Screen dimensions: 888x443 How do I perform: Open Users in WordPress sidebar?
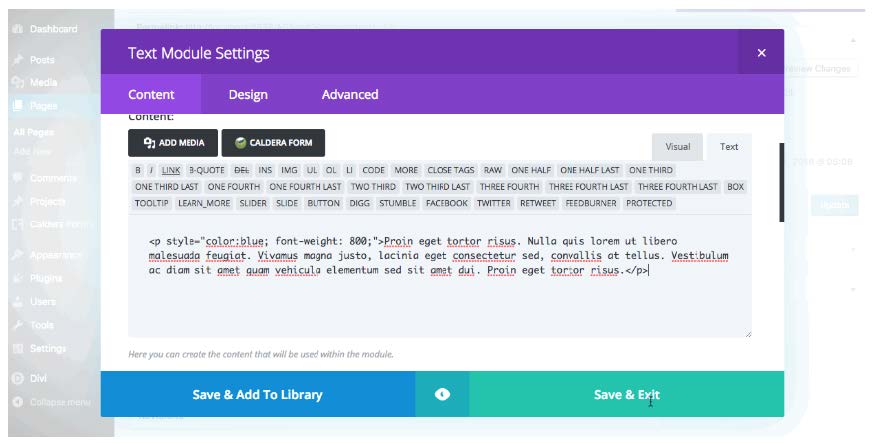pos(42,301)
